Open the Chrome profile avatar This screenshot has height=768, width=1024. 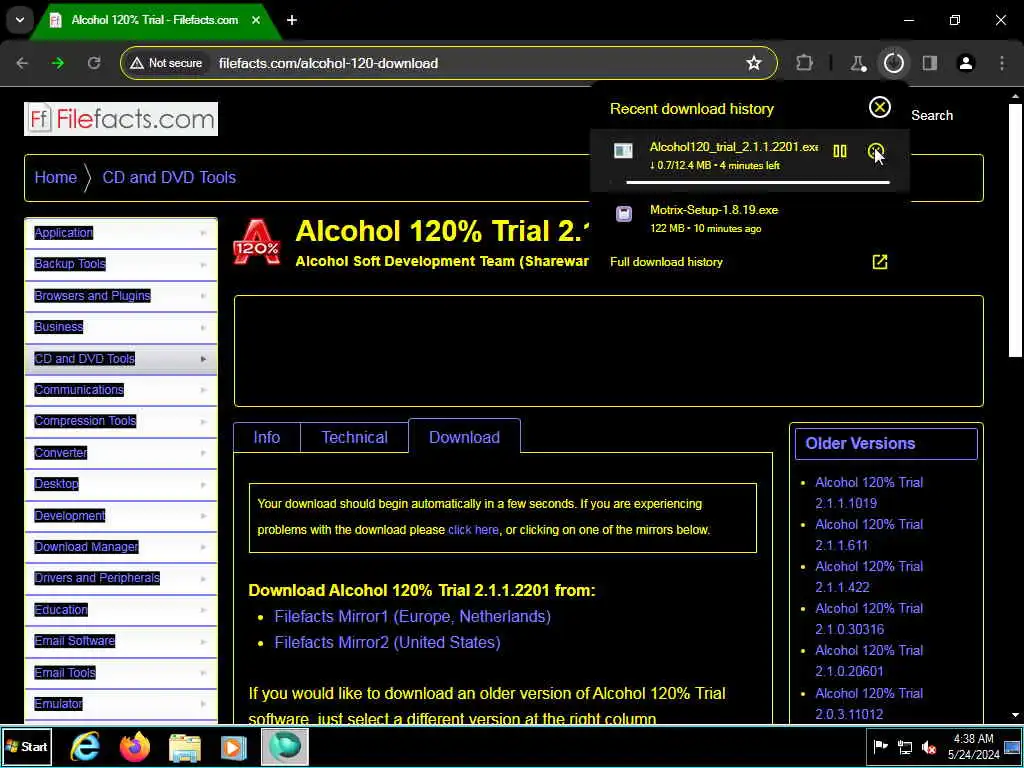pos(965,63)
